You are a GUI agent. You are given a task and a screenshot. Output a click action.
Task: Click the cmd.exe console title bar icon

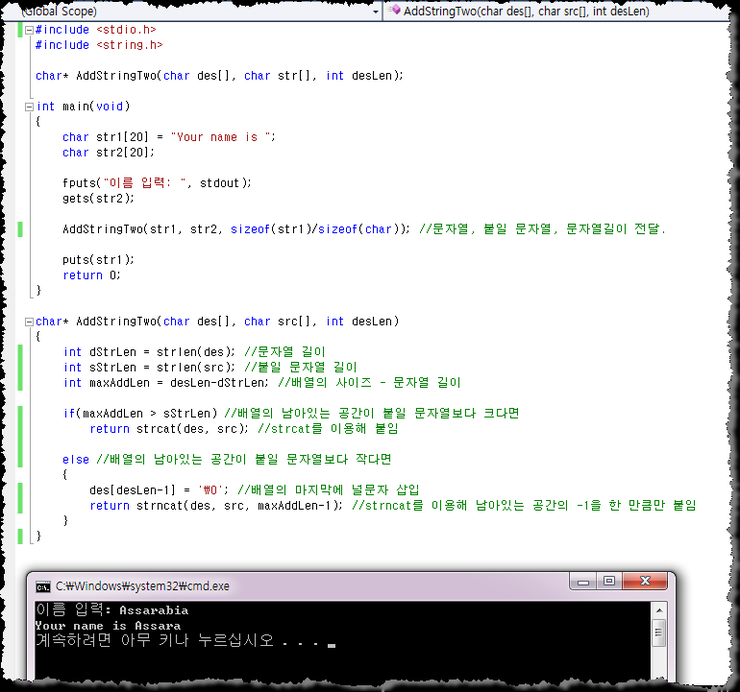click(43, 587)
